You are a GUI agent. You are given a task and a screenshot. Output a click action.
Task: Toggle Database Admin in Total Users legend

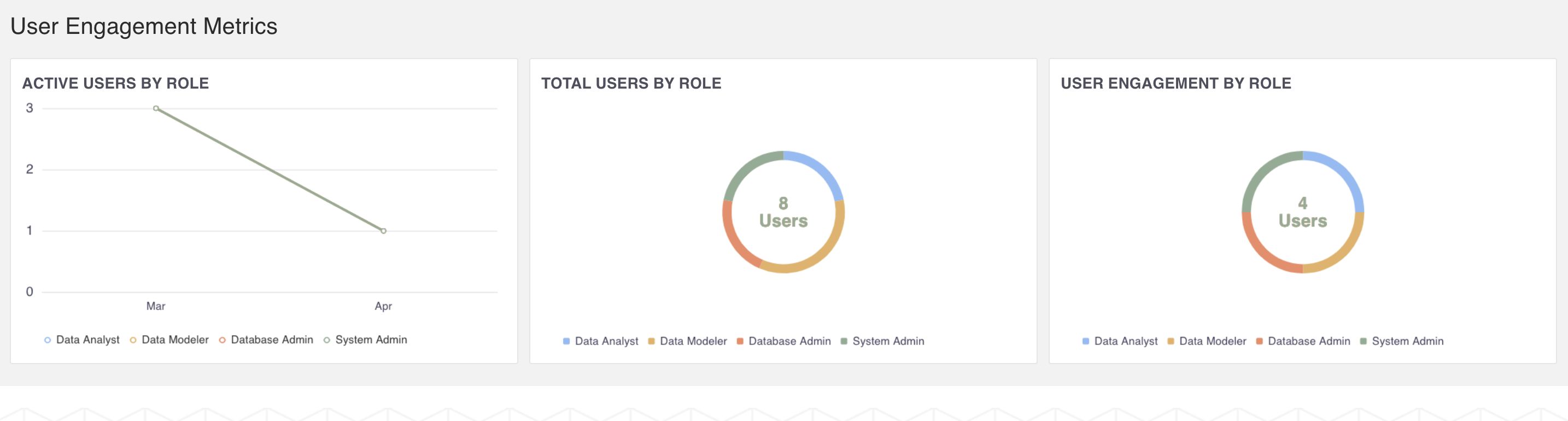[784, 341]
